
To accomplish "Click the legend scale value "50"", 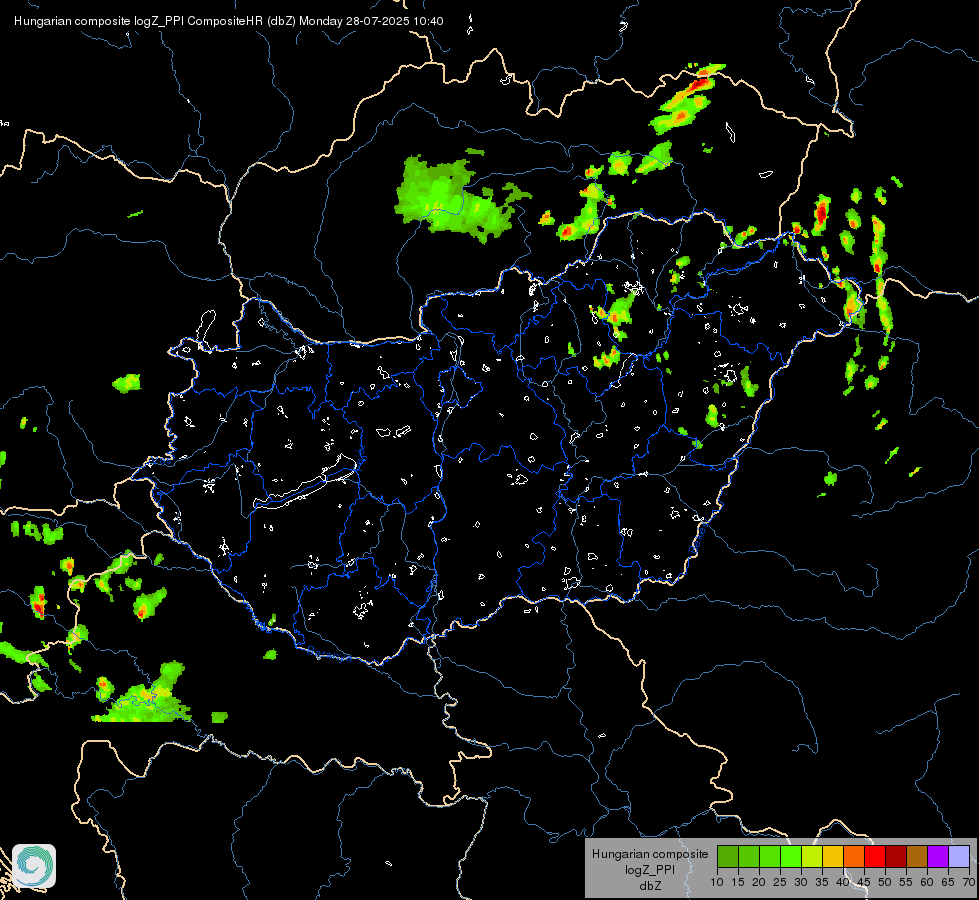I will (885, 883).
